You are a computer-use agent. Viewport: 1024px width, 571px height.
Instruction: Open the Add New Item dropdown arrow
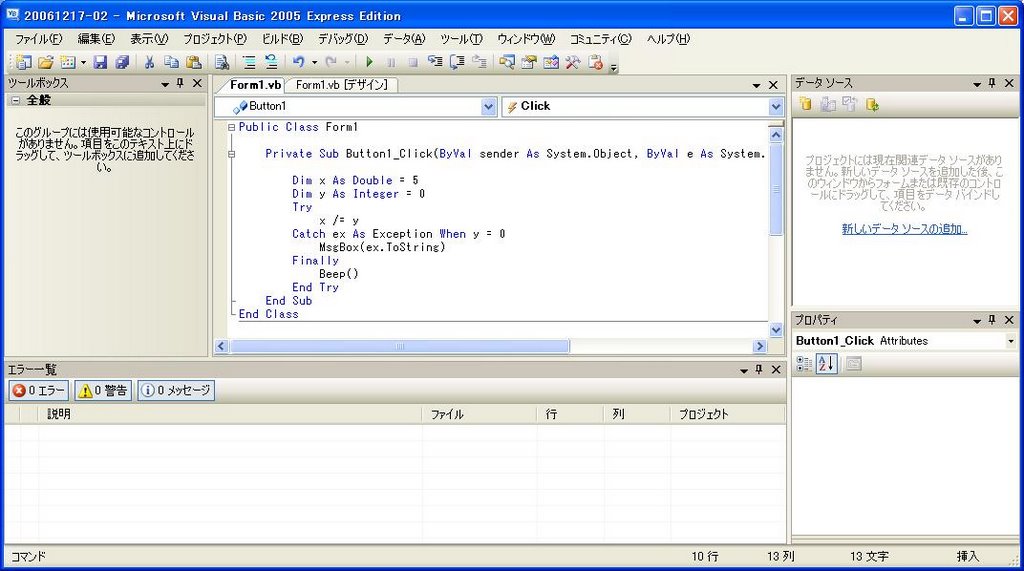pos(83,63)
